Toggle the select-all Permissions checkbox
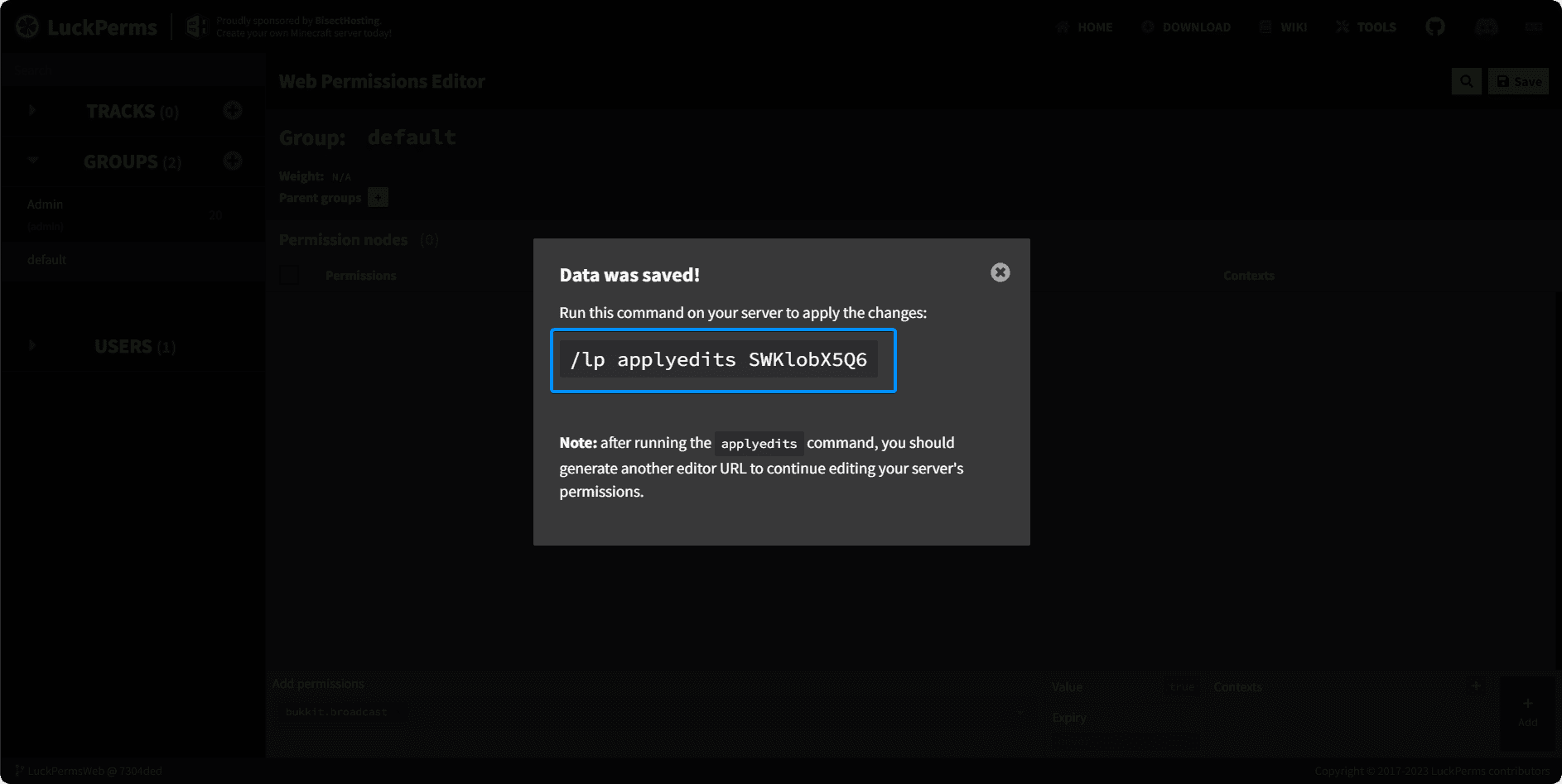The width and height of the screenshot is (1562, 784). [289, 275]
